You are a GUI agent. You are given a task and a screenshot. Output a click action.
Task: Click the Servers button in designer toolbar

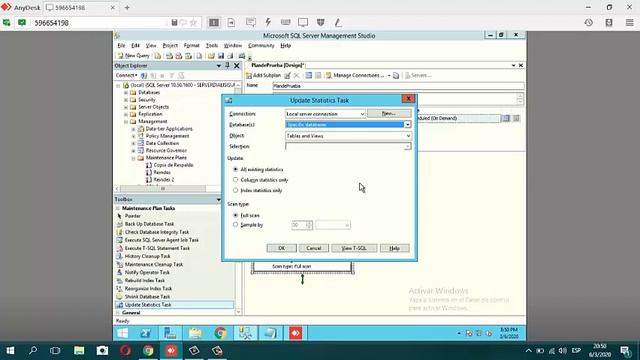[x=418, y=76]
